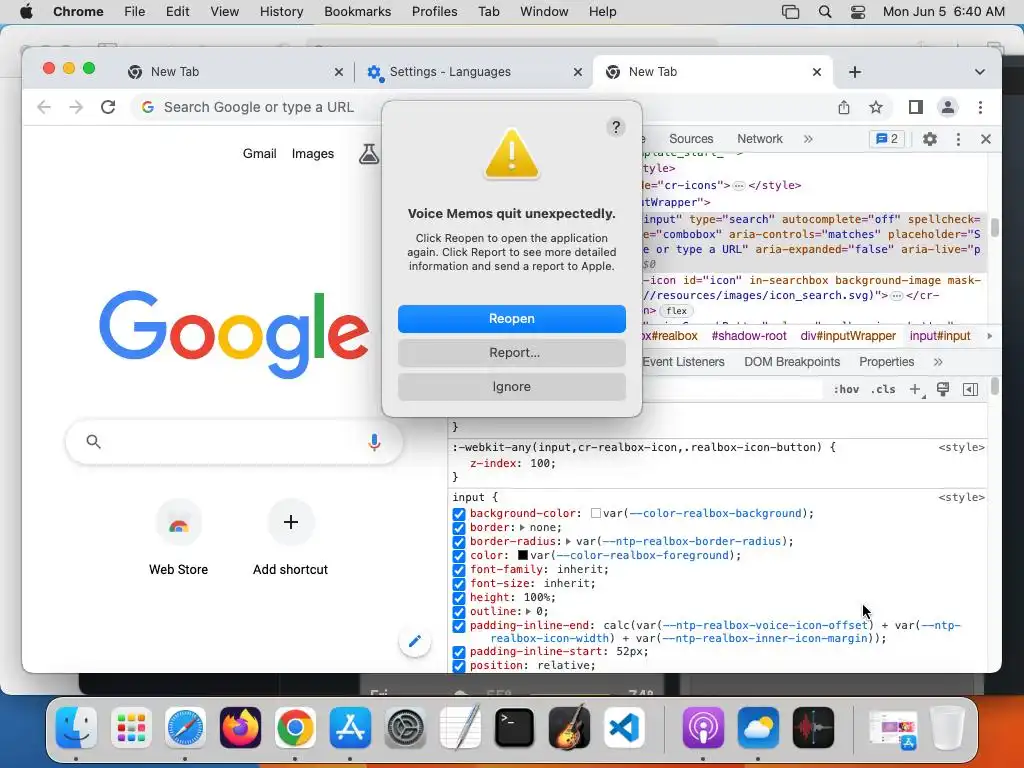The width and height of the screenshot is (1024, 768).
Task: Open Properties tab in DevTools
Action: [886, 362]
